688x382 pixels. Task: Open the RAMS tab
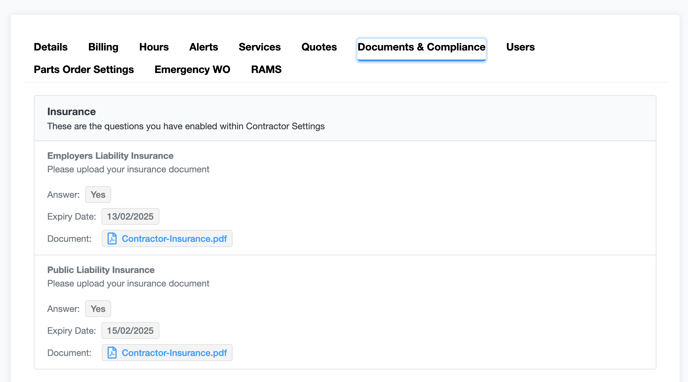click(266, 69)
